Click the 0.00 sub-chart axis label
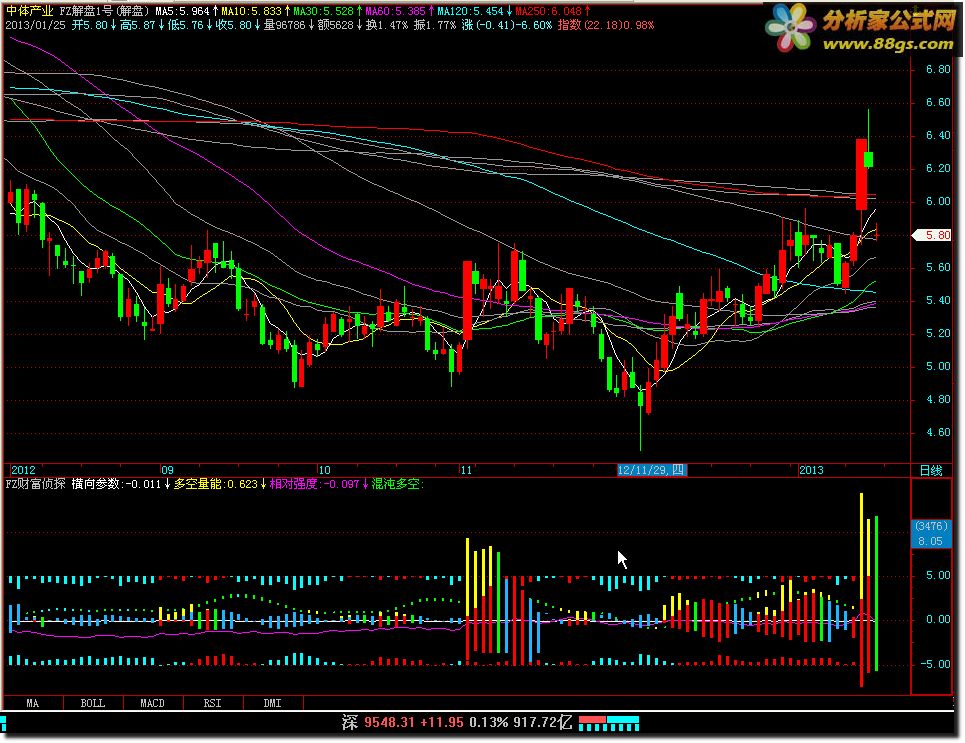This screenshot has width=965, height=743. coord(939,620)
